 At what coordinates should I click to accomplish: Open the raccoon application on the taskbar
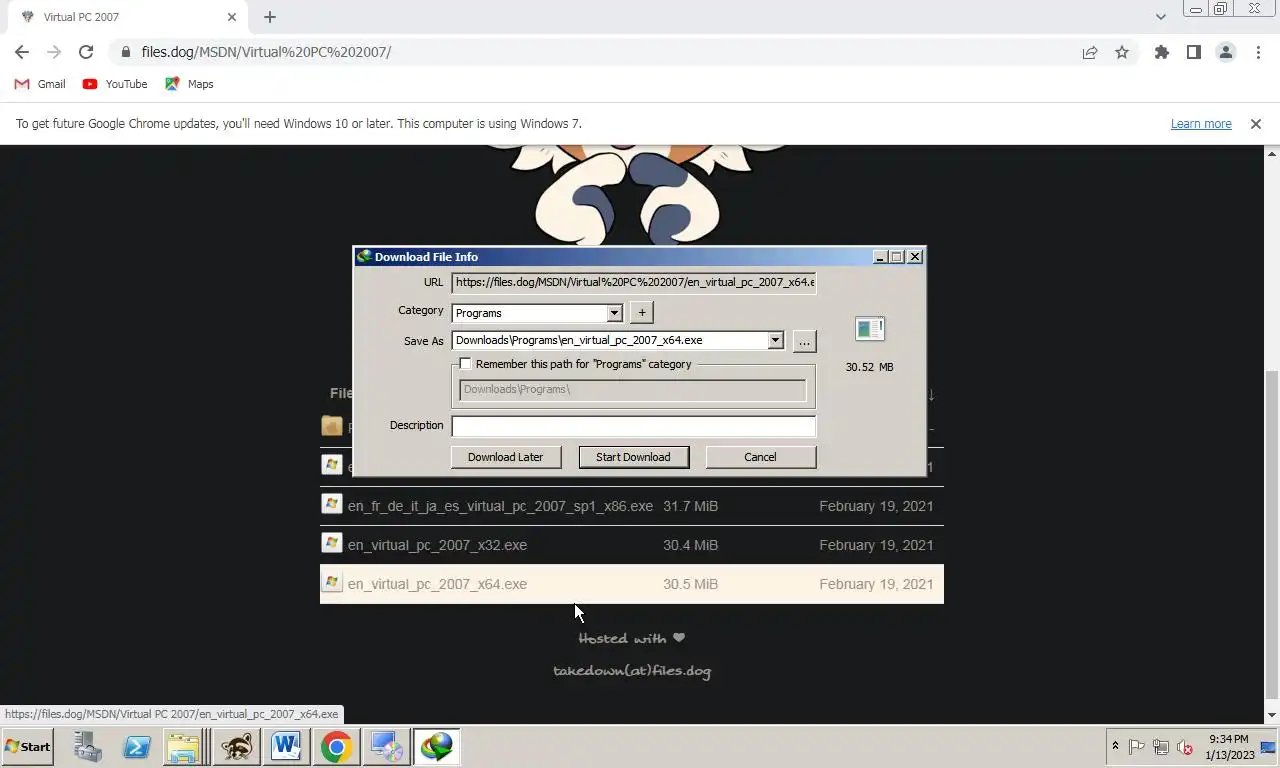237,746
